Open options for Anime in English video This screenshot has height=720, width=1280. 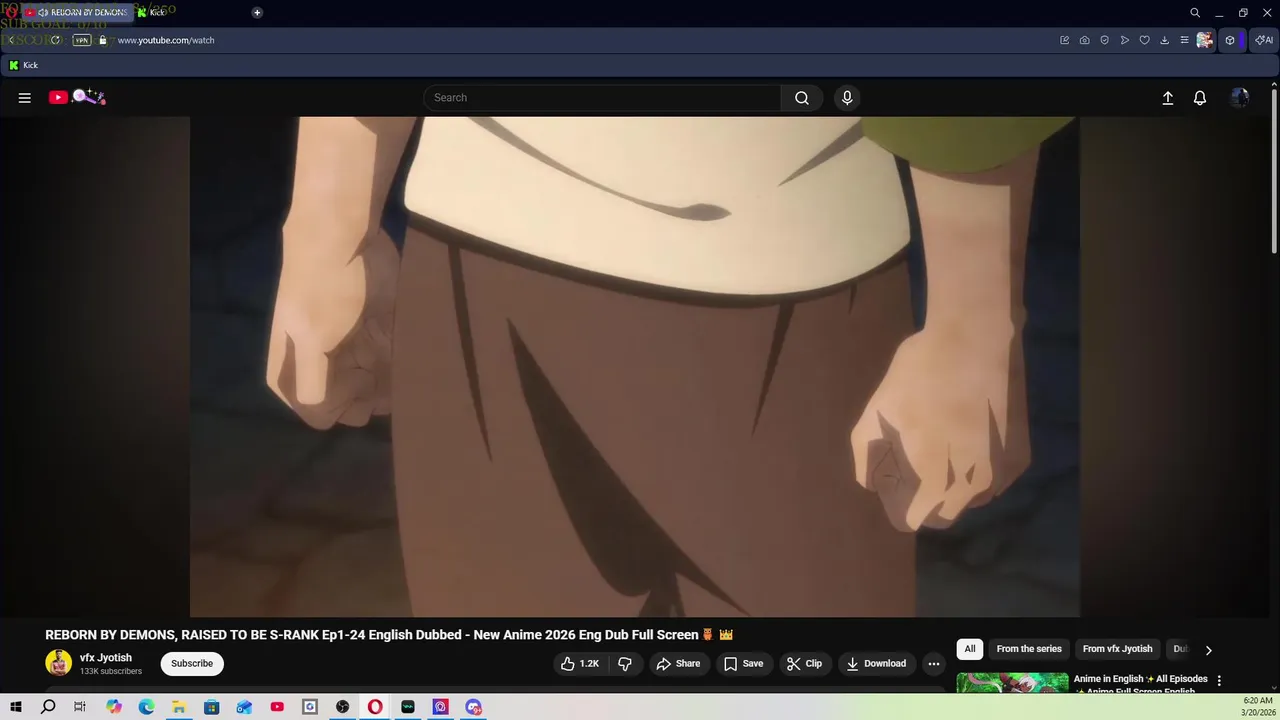(1218, 681)
